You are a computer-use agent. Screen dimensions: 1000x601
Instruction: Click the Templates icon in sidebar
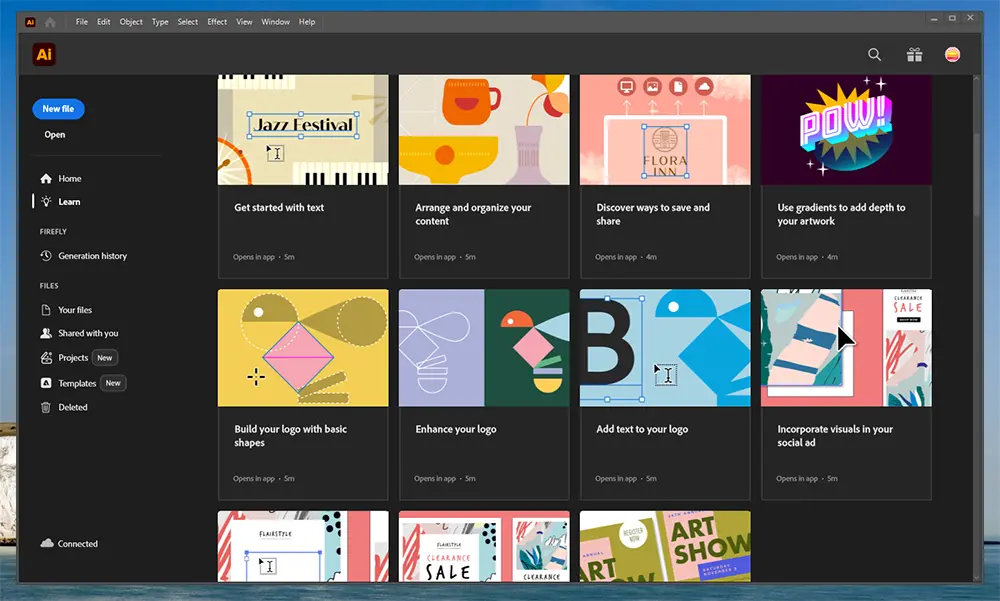[46, 383]
